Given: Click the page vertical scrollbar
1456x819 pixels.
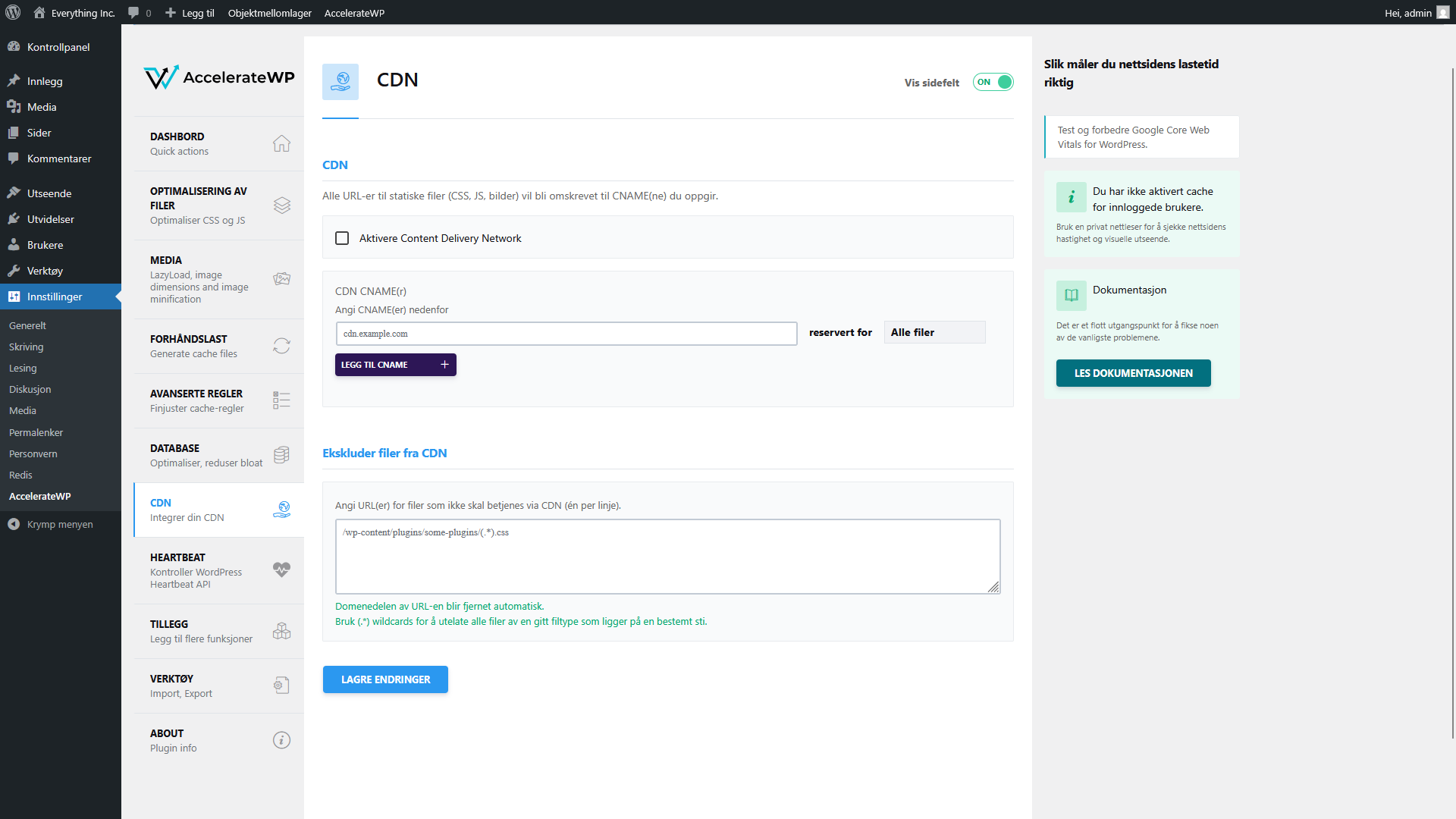Looking at the screenshot, I should [x=1452, y=402].
